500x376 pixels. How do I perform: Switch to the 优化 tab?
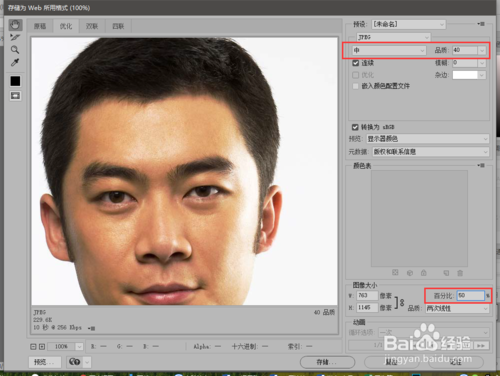pos(66,26)
